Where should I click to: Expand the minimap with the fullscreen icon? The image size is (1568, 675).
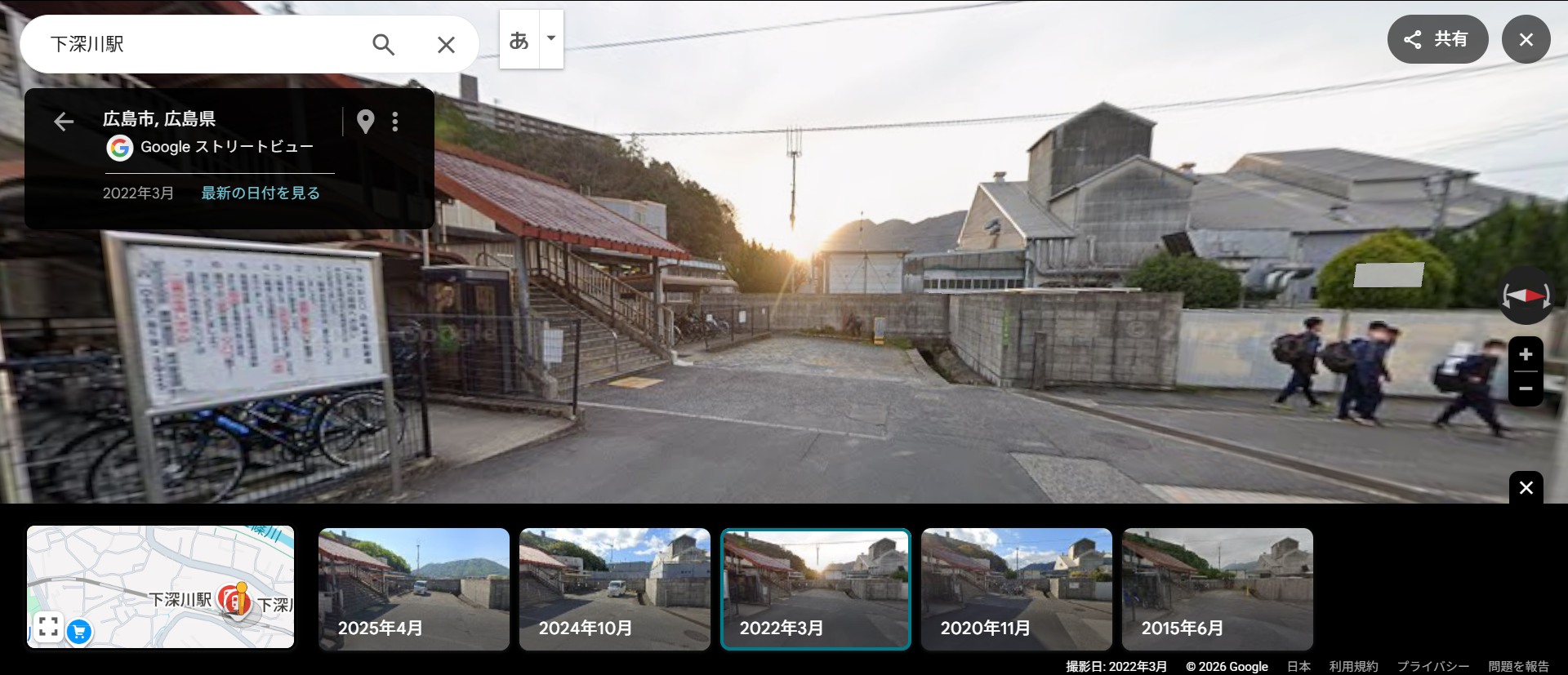48,627
